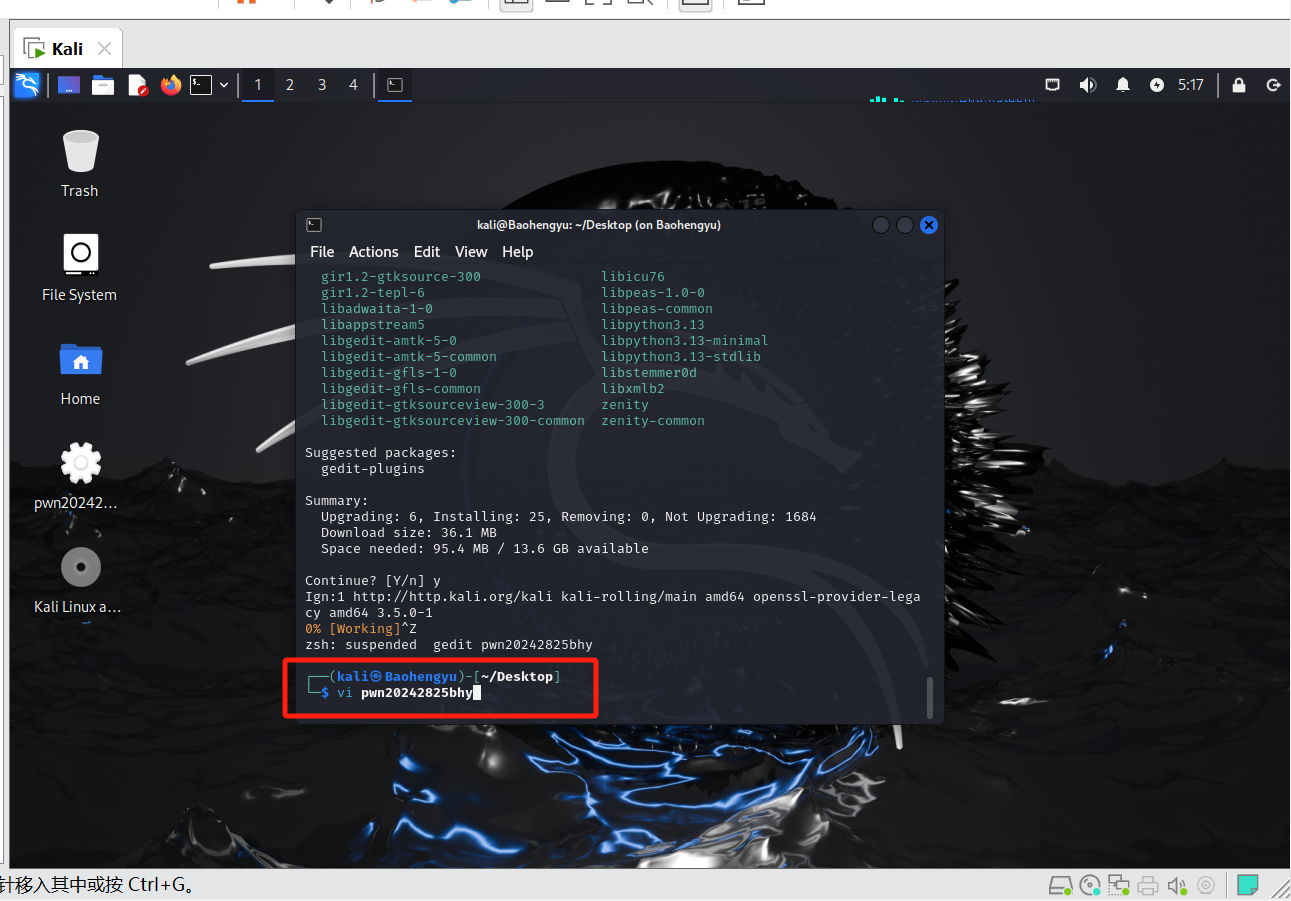This screenshot has width=1291, height=901.
Task: Click the terminal scrollbar handle
Action: 929,698
